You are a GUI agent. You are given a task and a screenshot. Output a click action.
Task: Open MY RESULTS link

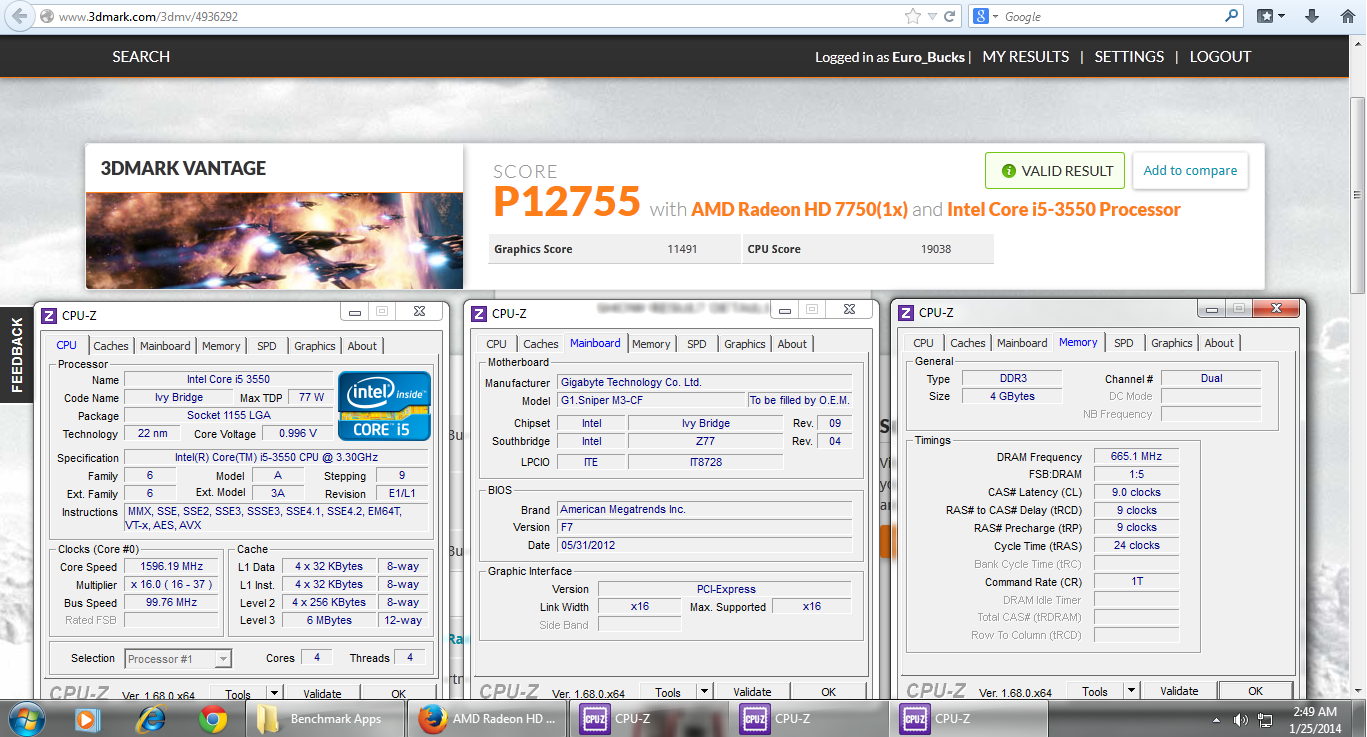[1026, 57]
